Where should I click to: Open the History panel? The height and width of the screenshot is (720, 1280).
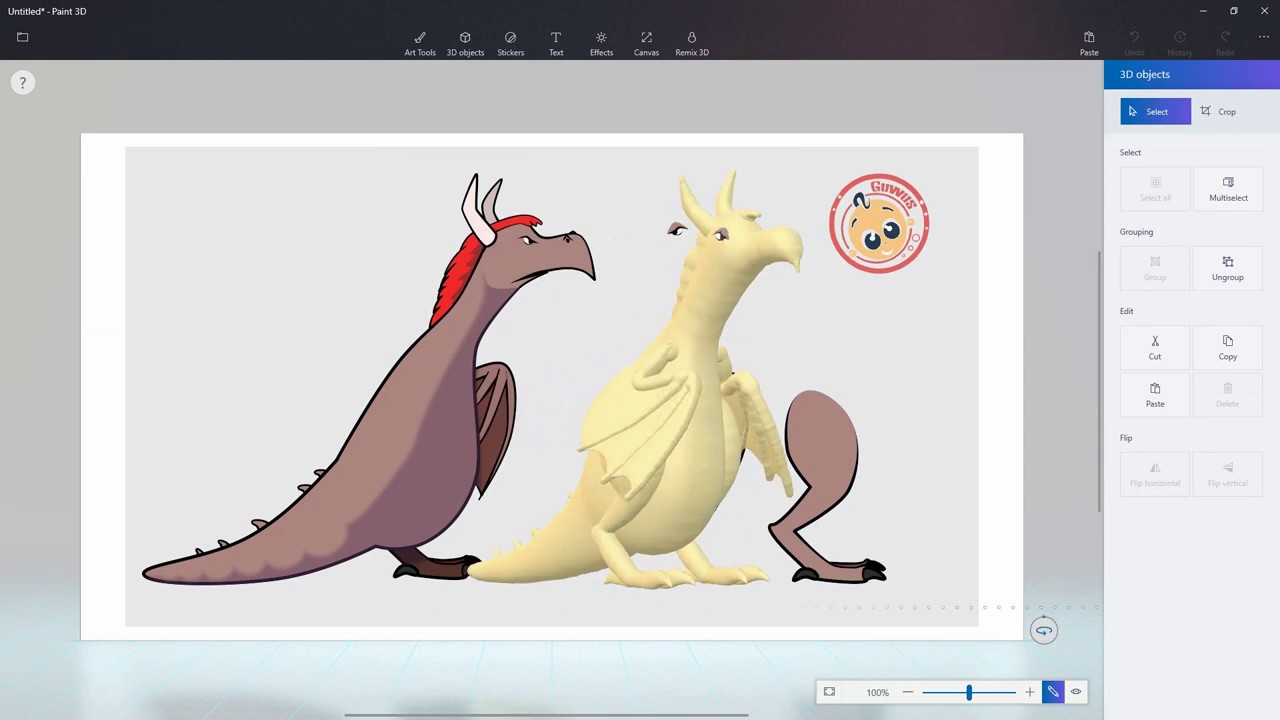click(x=1179, y=44)
